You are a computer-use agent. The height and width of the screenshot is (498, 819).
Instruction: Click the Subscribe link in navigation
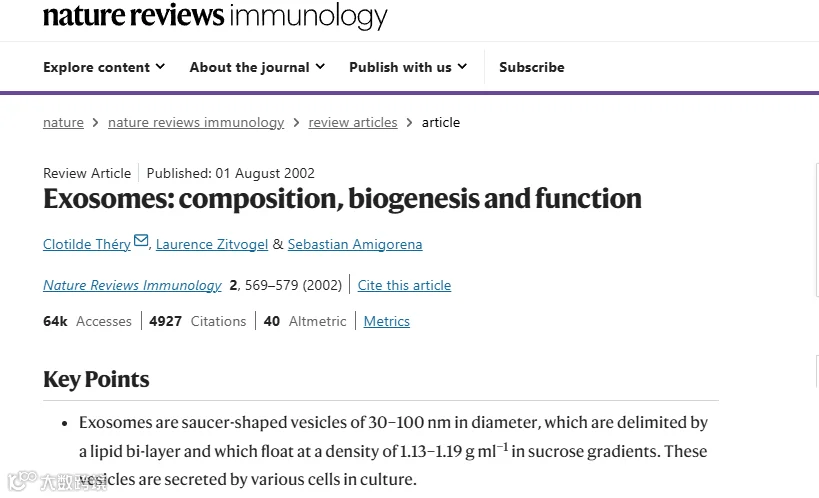click(531, 67)
